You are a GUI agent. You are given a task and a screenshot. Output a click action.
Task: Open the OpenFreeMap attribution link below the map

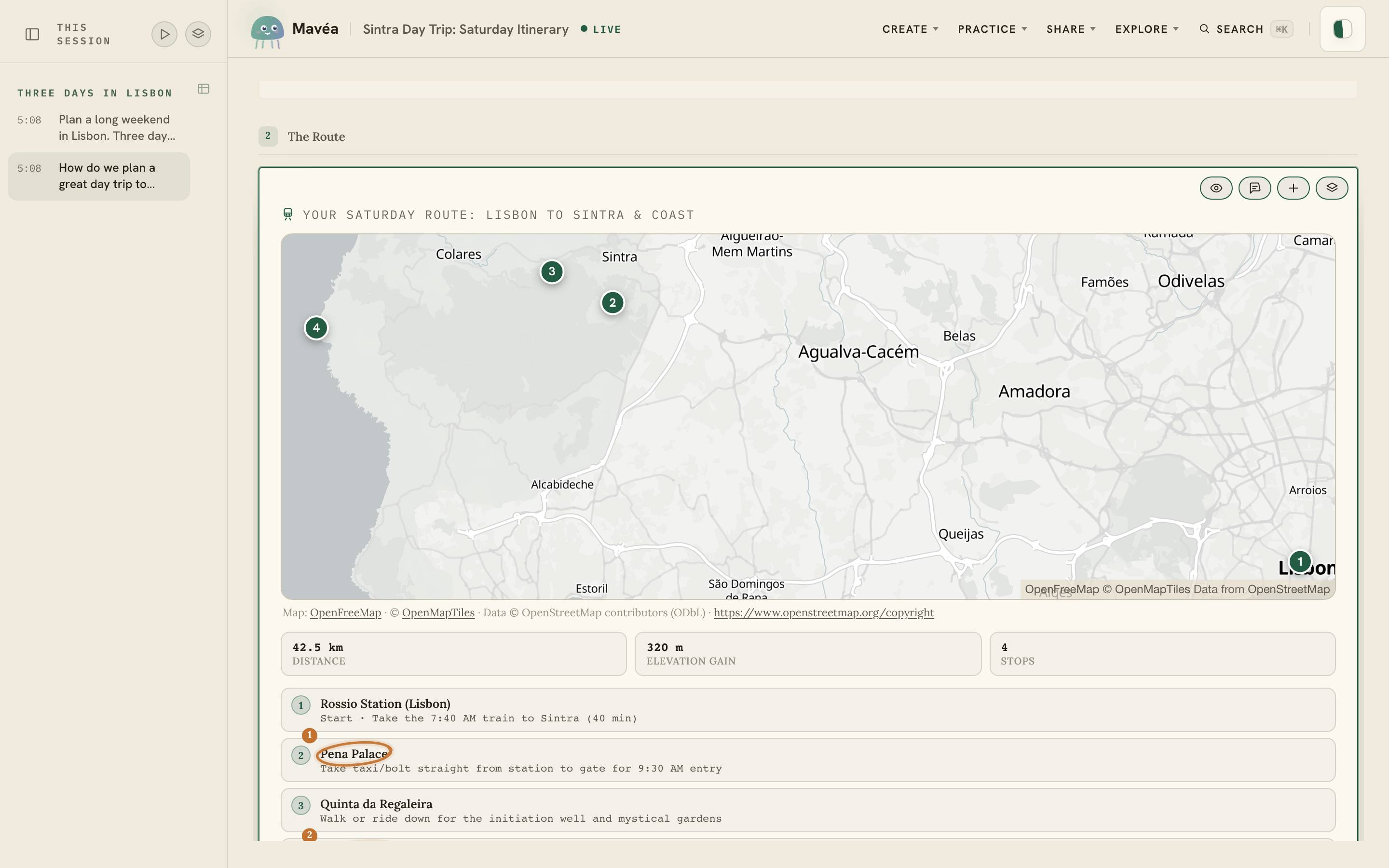pyautogui.click(x=345, y=612)
